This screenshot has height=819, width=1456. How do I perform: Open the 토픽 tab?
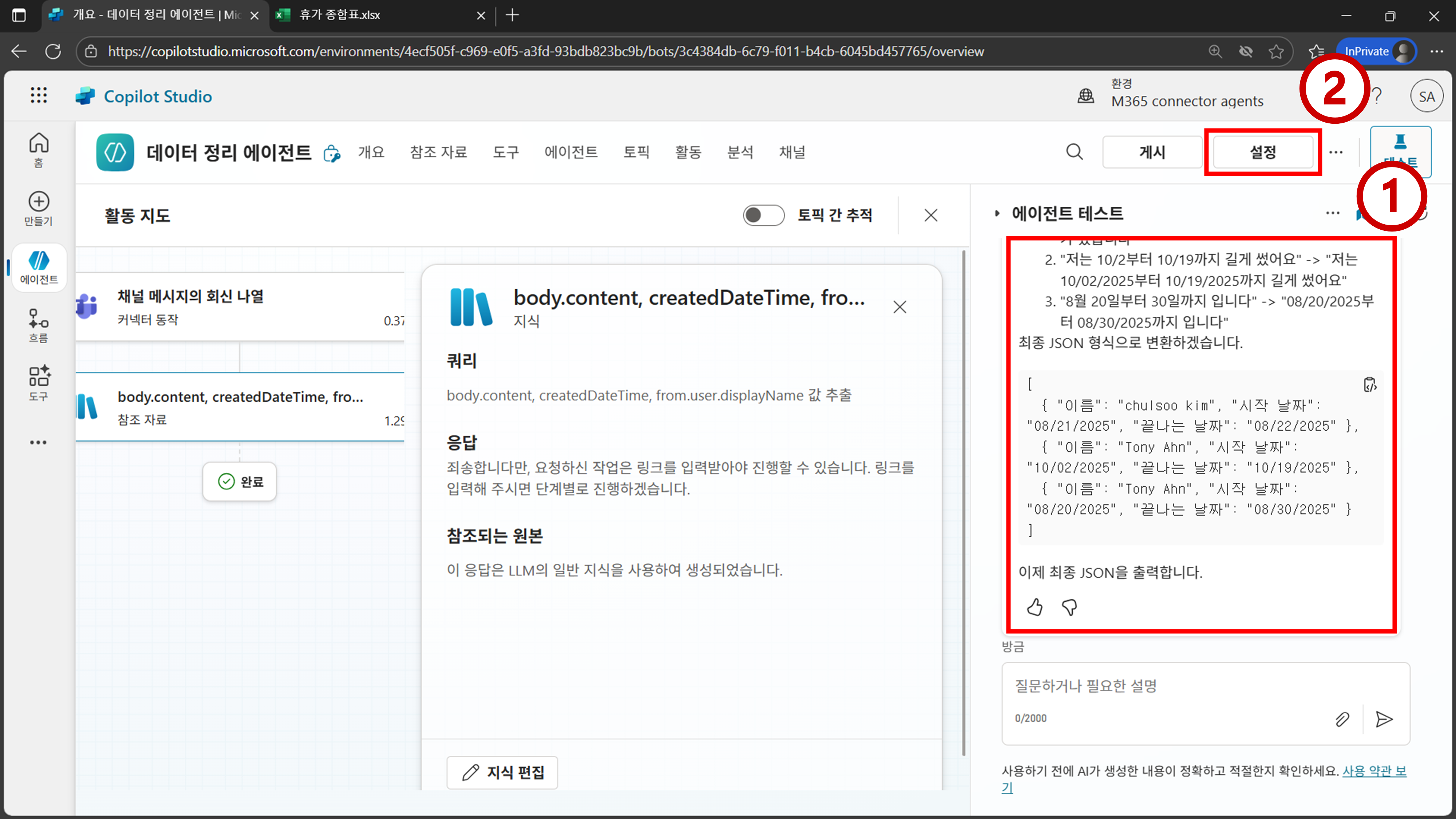pos(636,152)
